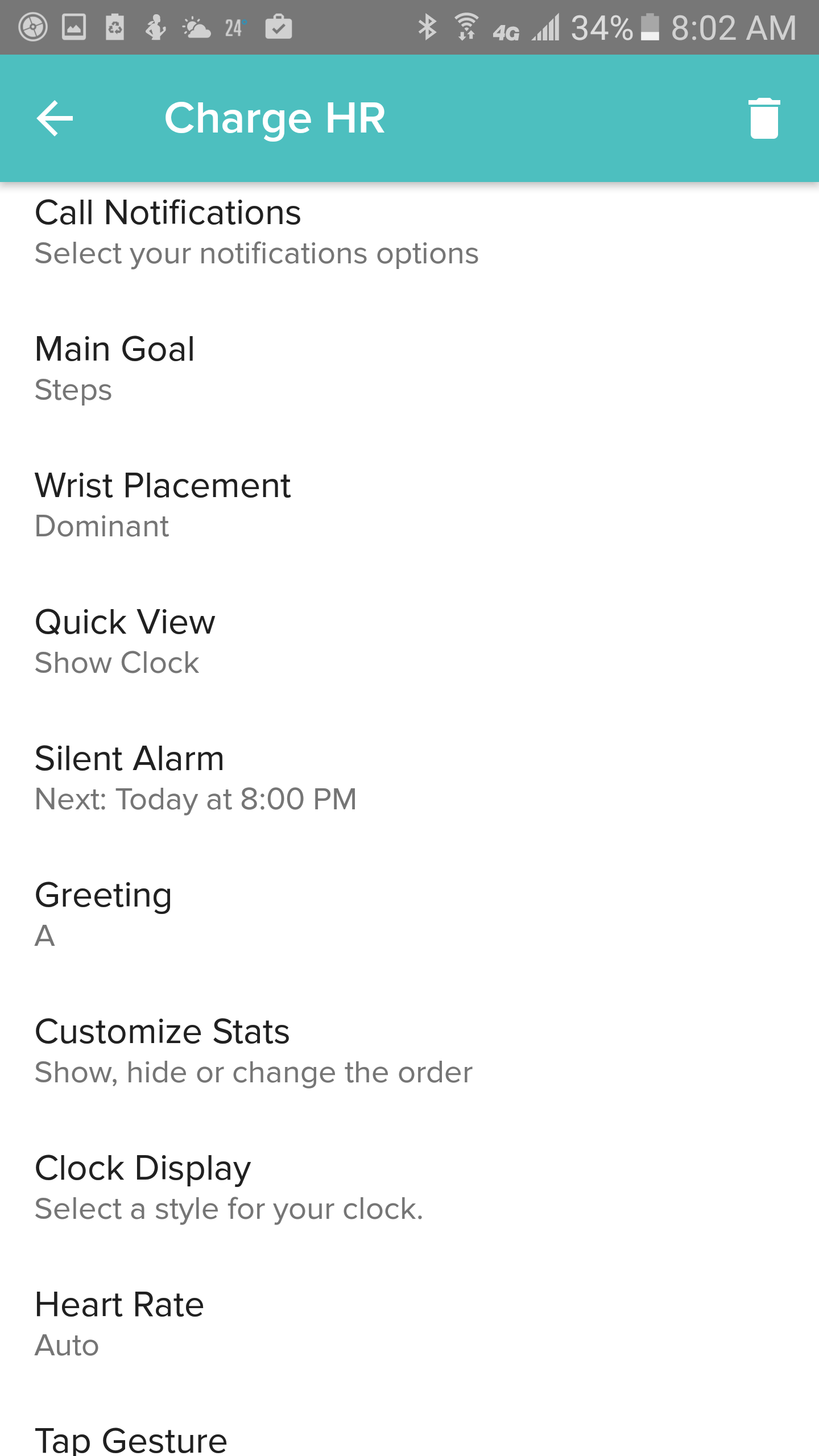Tap the 8:02 AM clock
This screenshot has width=819, height=1456.
click(x=733, y=27)
